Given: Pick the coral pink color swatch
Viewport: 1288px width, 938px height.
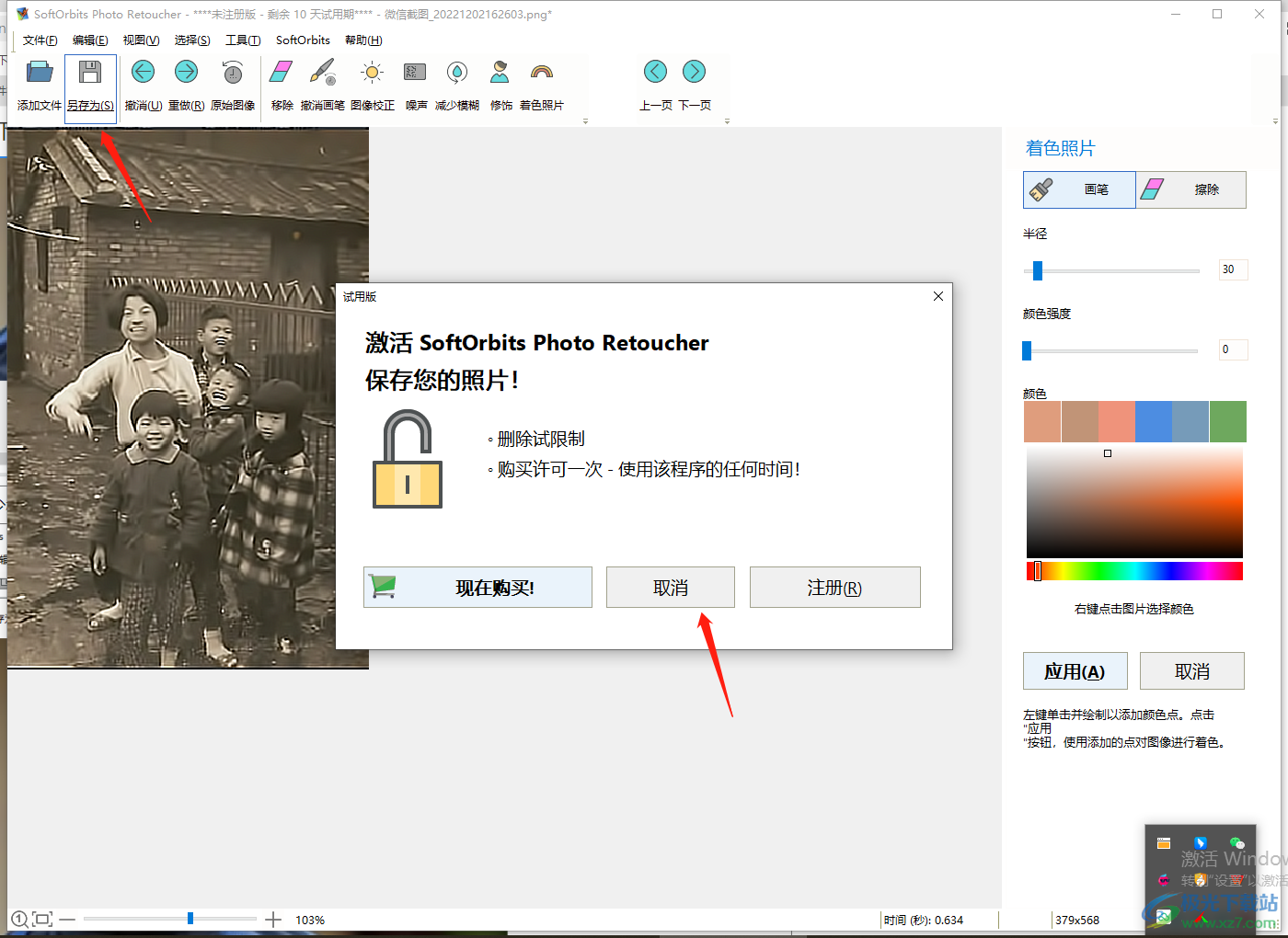Looking at the screenshot, I should pyautogui.click(x=1116, y=421).
